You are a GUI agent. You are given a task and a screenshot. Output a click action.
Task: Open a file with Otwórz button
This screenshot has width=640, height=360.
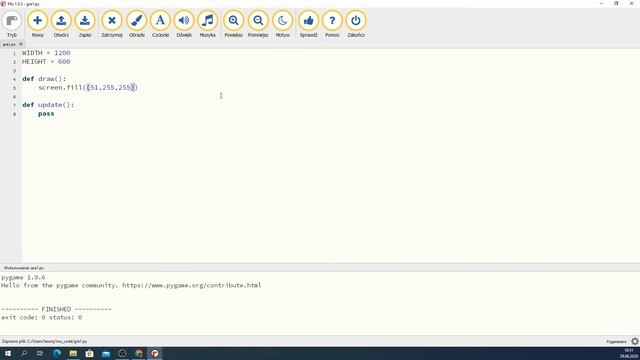pyautogui.click(x=61, y=24)
